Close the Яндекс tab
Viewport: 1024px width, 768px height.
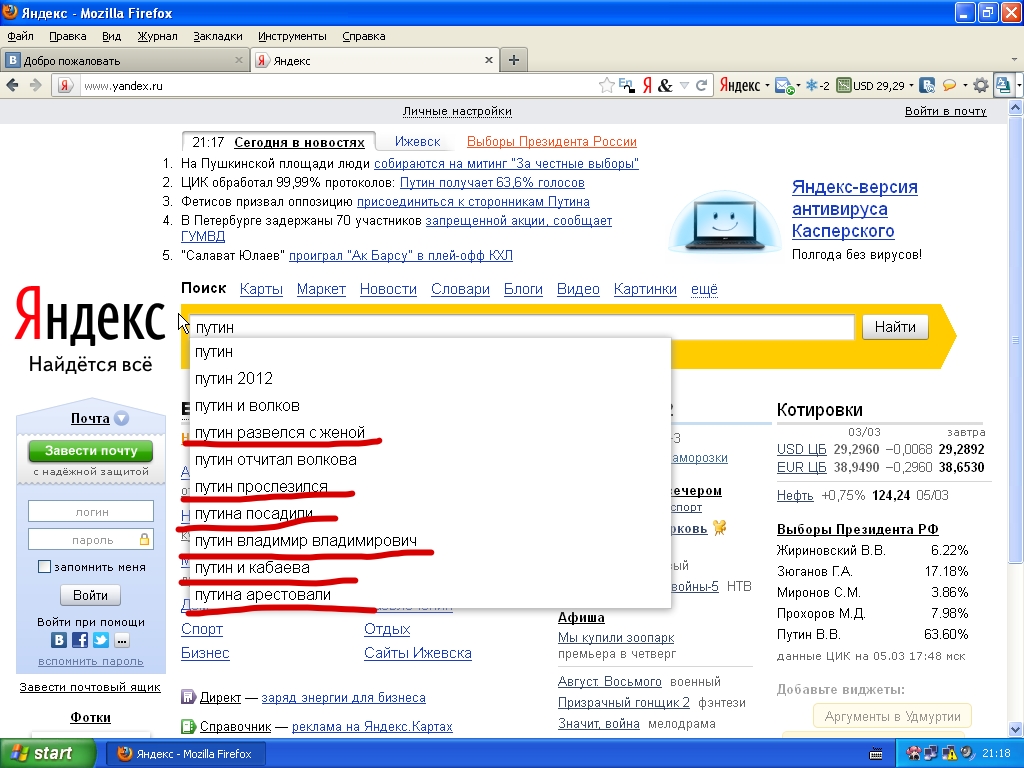point(488,60)
